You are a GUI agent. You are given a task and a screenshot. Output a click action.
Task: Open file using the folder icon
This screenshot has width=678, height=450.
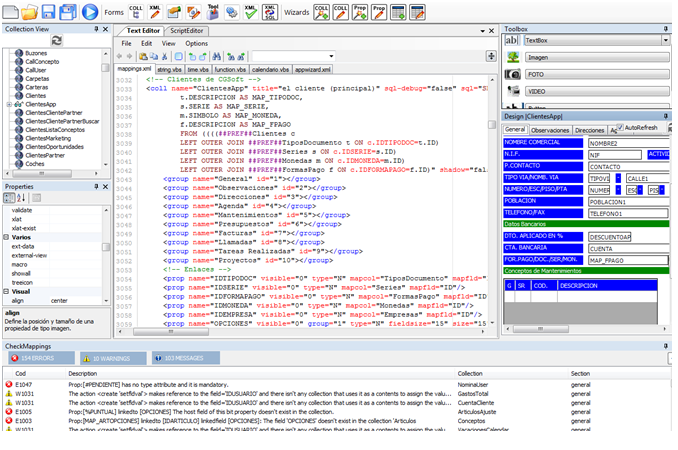click(29, 12)
